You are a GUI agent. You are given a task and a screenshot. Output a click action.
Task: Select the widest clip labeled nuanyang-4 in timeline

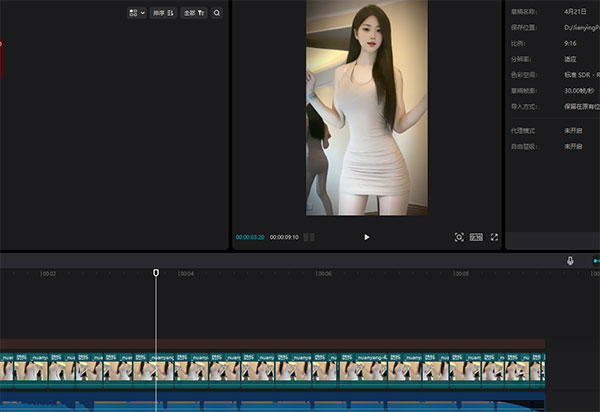coord(364,371)
